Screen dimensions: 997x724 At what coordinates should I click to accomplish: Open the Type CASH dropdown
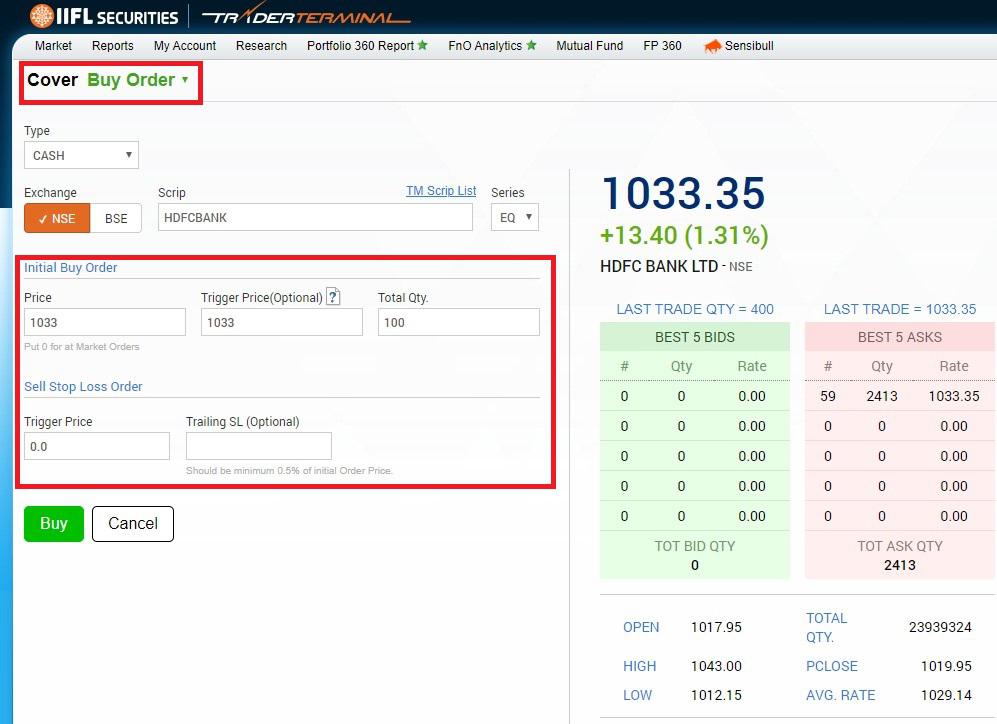(x=81, y=155)
